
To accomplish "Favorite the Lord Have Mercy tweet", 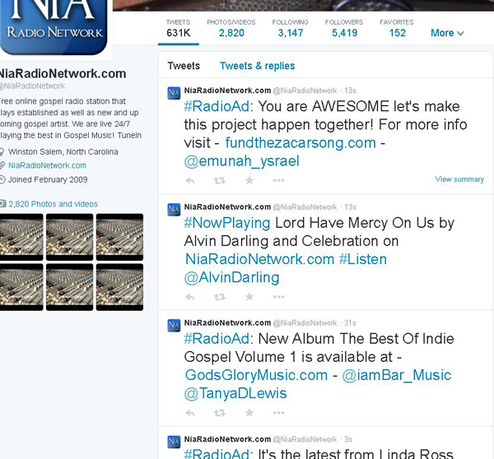I will coord(249,296).
